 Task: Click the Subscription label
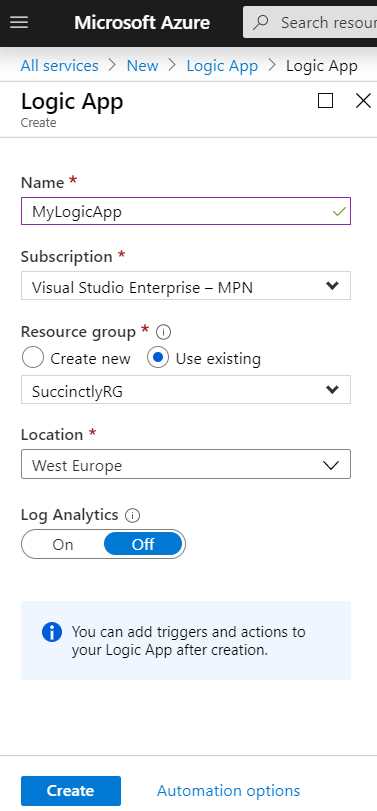[67, 257]
